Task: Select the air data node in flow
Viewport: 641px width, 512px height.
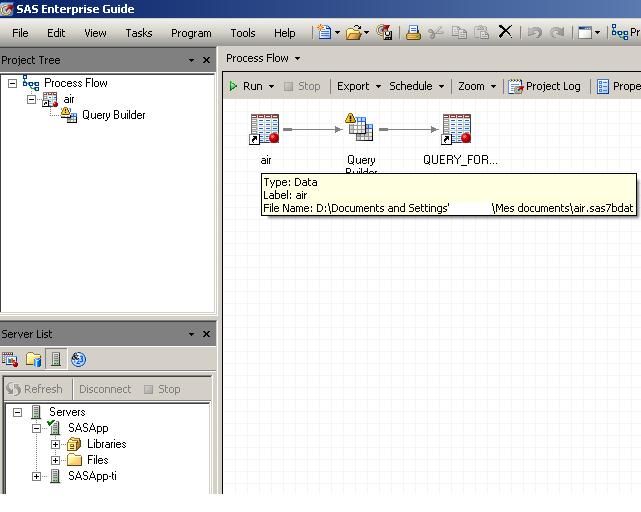Action: 265,129
